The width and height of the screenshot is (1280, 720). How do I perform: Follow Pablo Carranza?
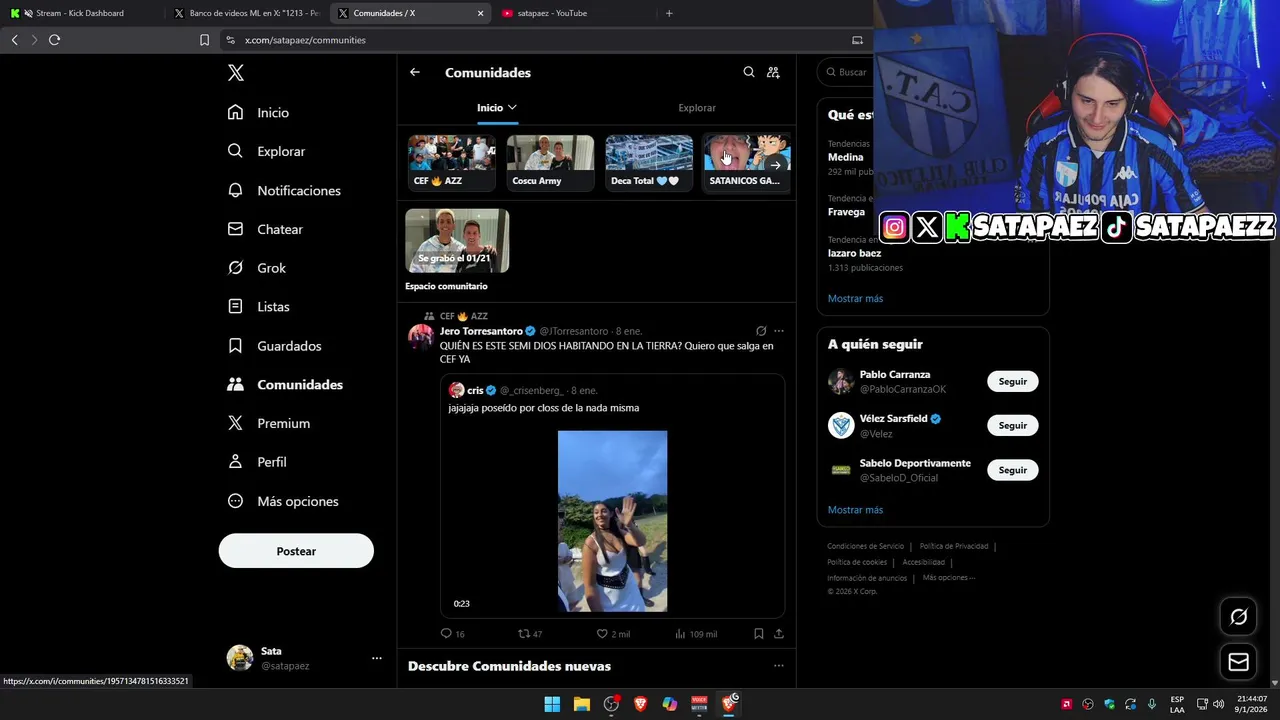coord(1012,381)
